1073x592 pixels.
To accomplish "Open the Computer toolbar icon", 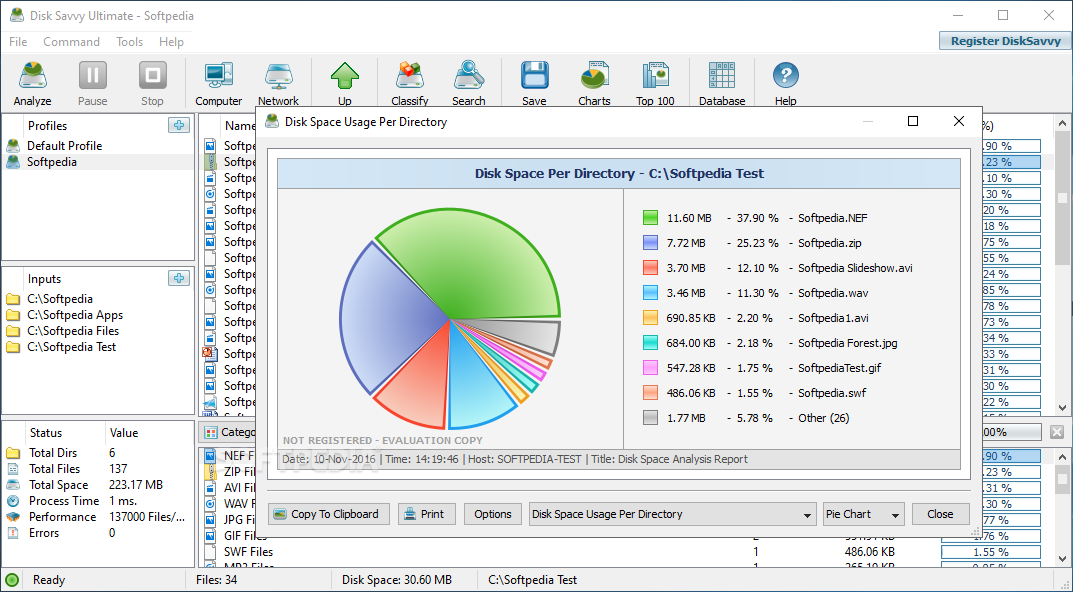I will tap(218, 83).
